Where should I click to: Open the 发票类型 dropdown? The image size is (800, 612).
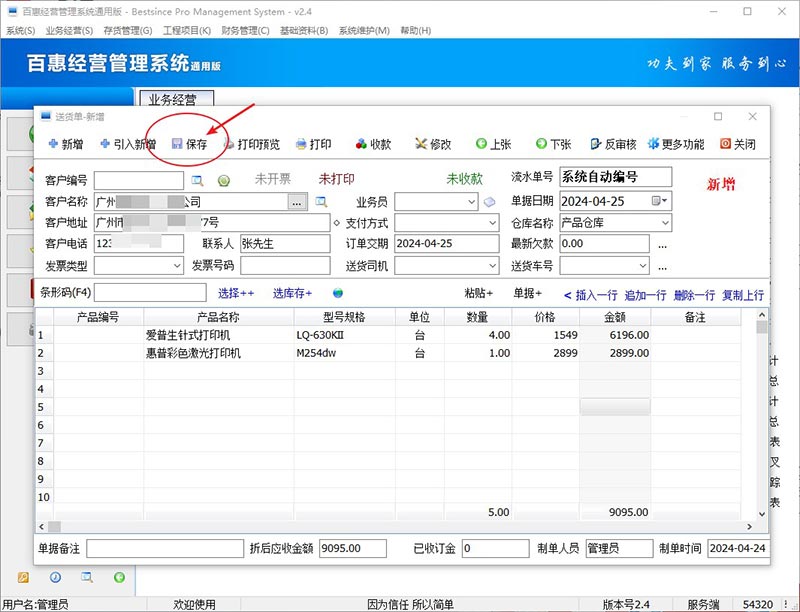tap(177, 266)
